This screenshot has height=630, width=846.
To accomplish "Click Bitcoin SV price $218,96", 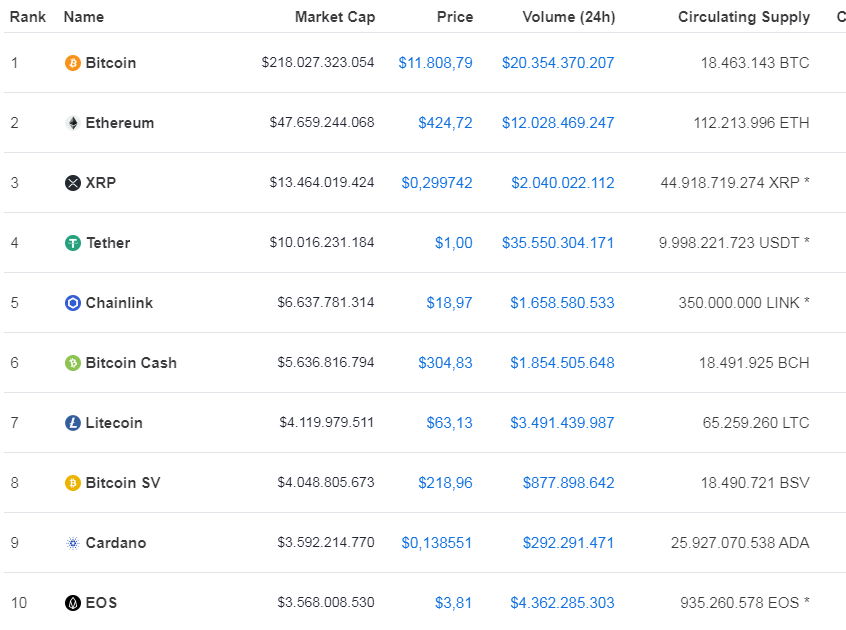I will coord(445,483).
